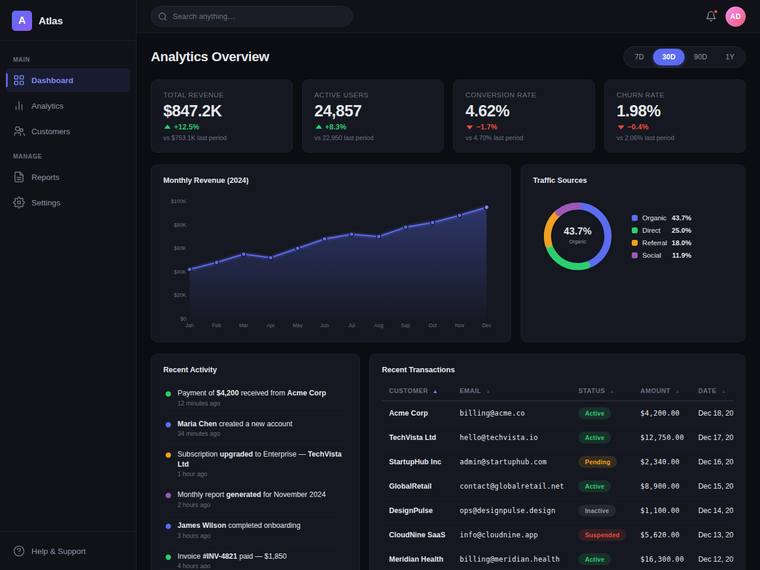The height and width of the screenshot is (570, 760).
Task: Click email billing@acme.co
Action: (492, 413)
